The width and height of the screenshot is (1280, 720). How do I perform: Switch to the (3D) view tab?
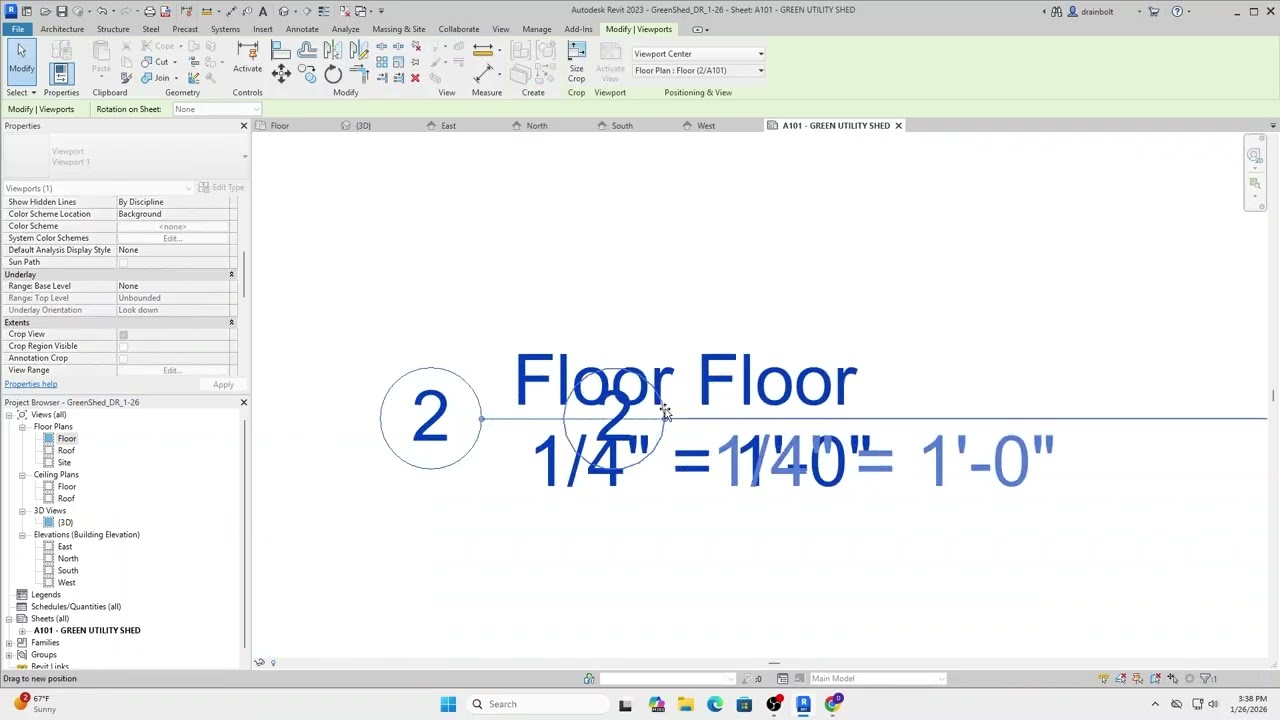pos(363,126)
